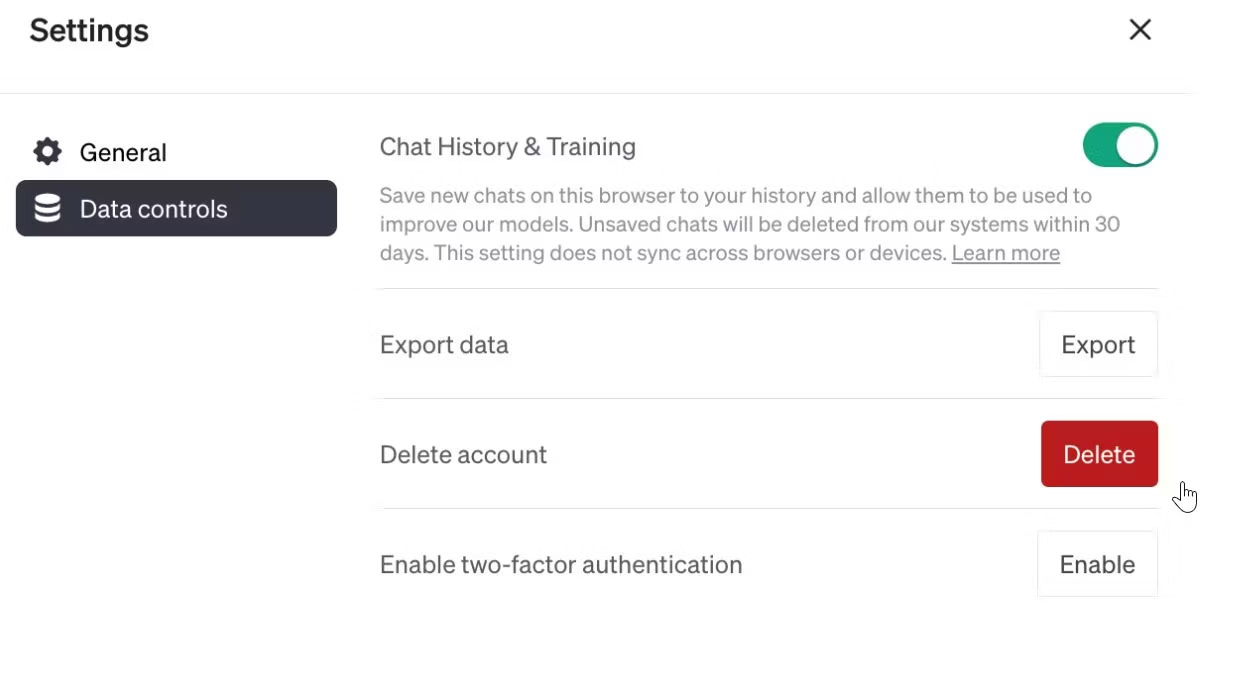Click the green track of the history switch
1253x681 pixels.
click(1100, 146)
